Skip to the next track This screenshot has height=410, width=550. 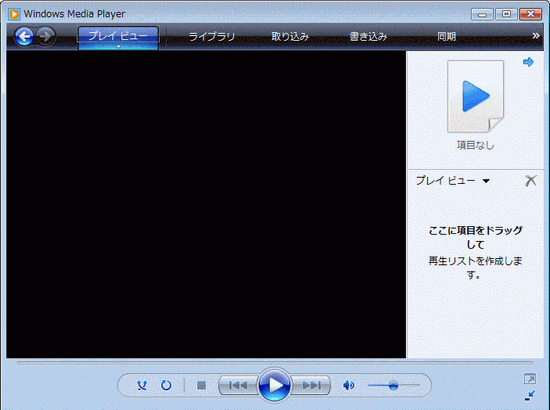point(311,385)
